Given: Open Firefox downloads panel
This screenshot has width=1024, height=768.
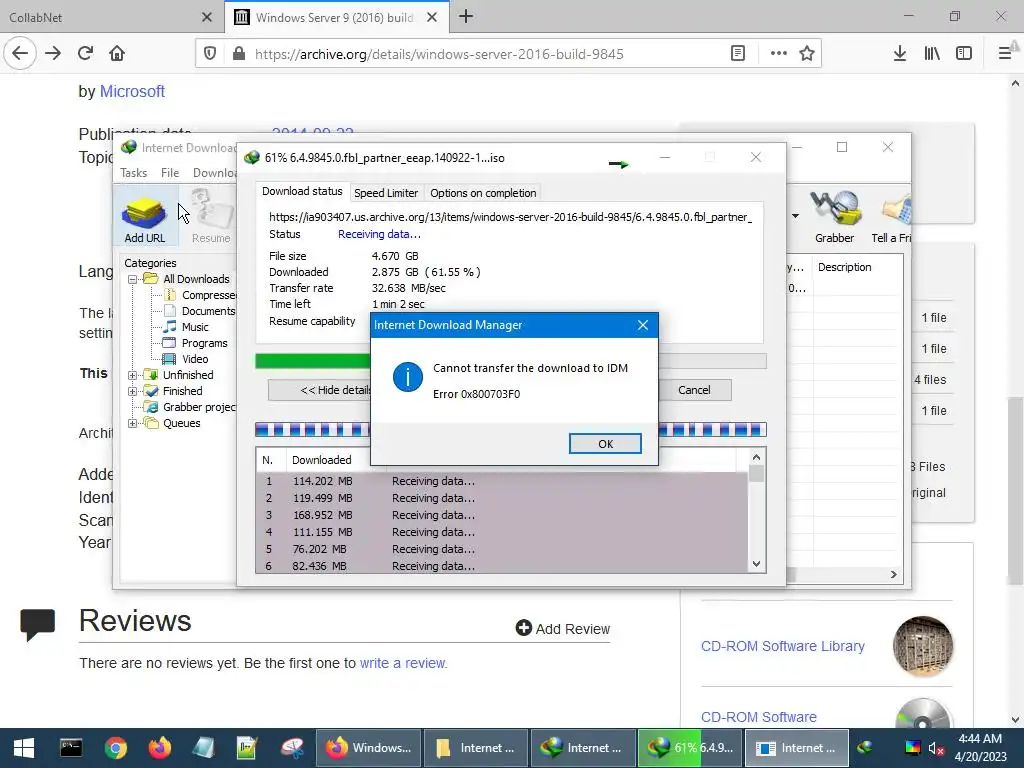Looking at the screenshot, I should click(x=899, y=54).
